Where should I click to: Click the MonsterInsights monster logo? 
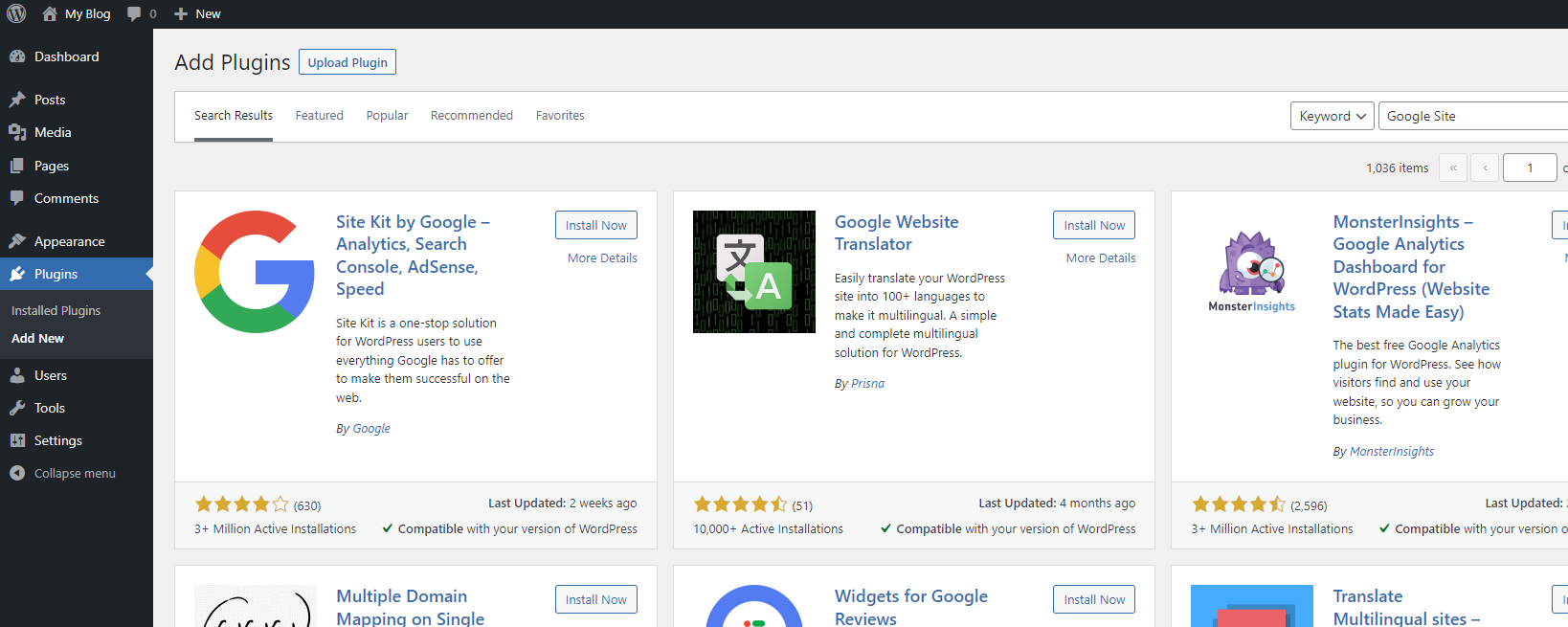coord(1251,272)
